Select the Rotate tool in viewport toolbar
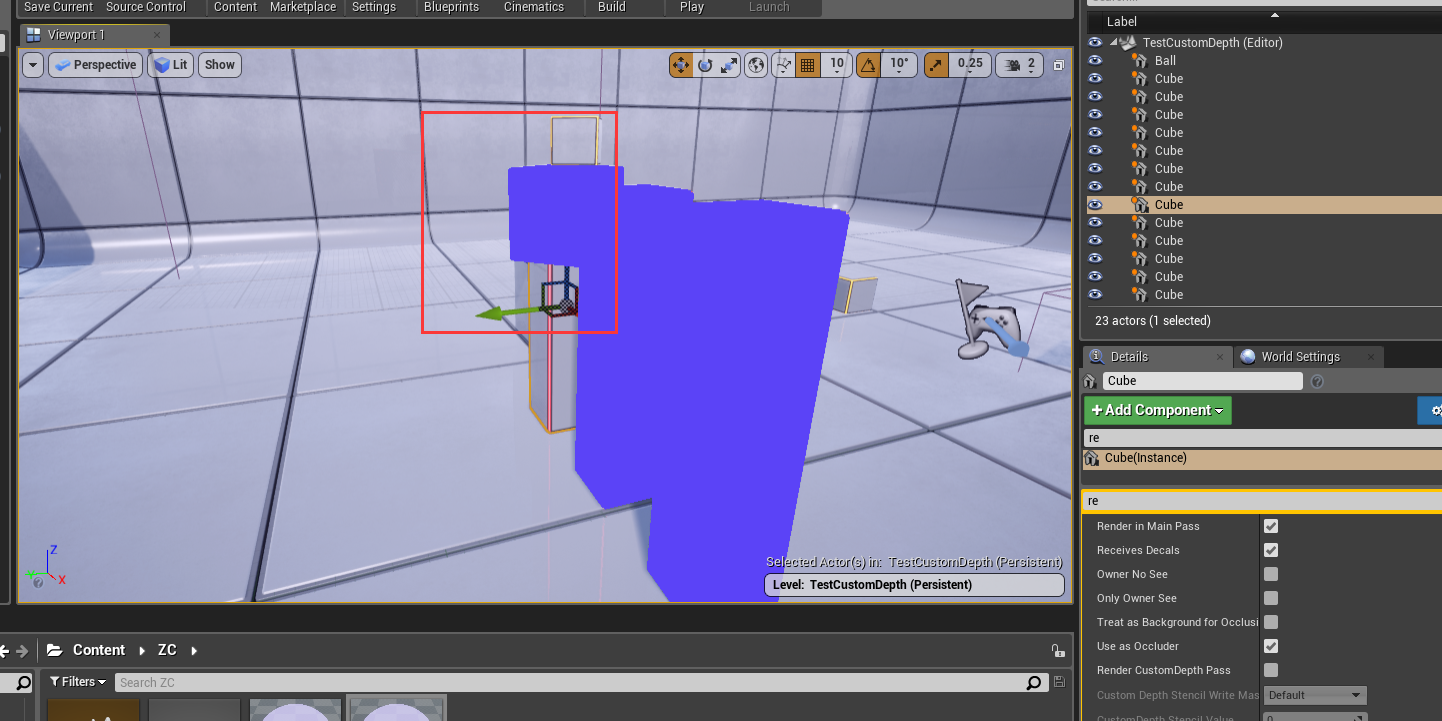The width and height of the screenshot is (1442, 721). (x=706, y=64)
